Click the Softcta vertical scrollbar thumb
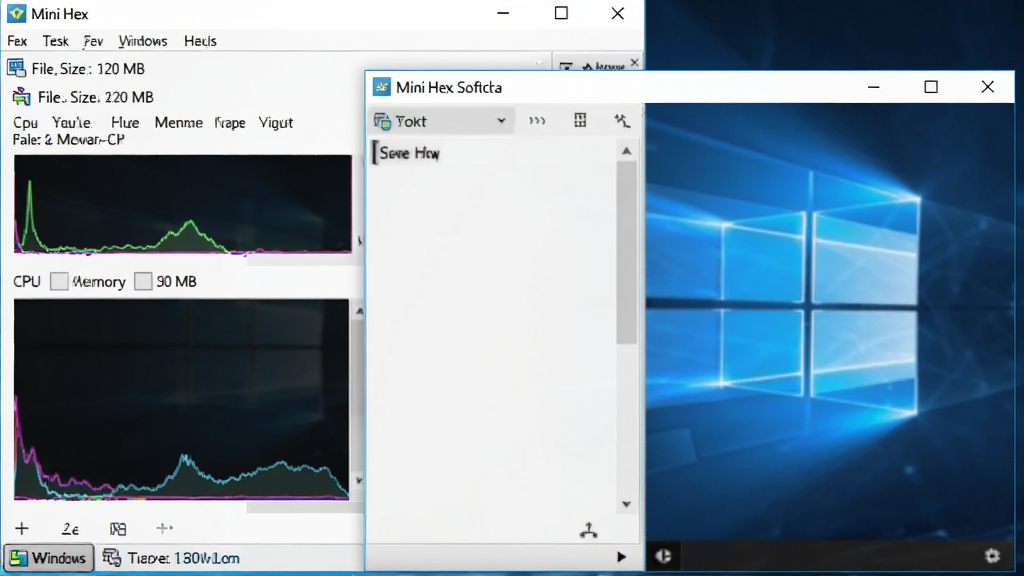This screenshot has width=1024, height=576. (626, 253)
